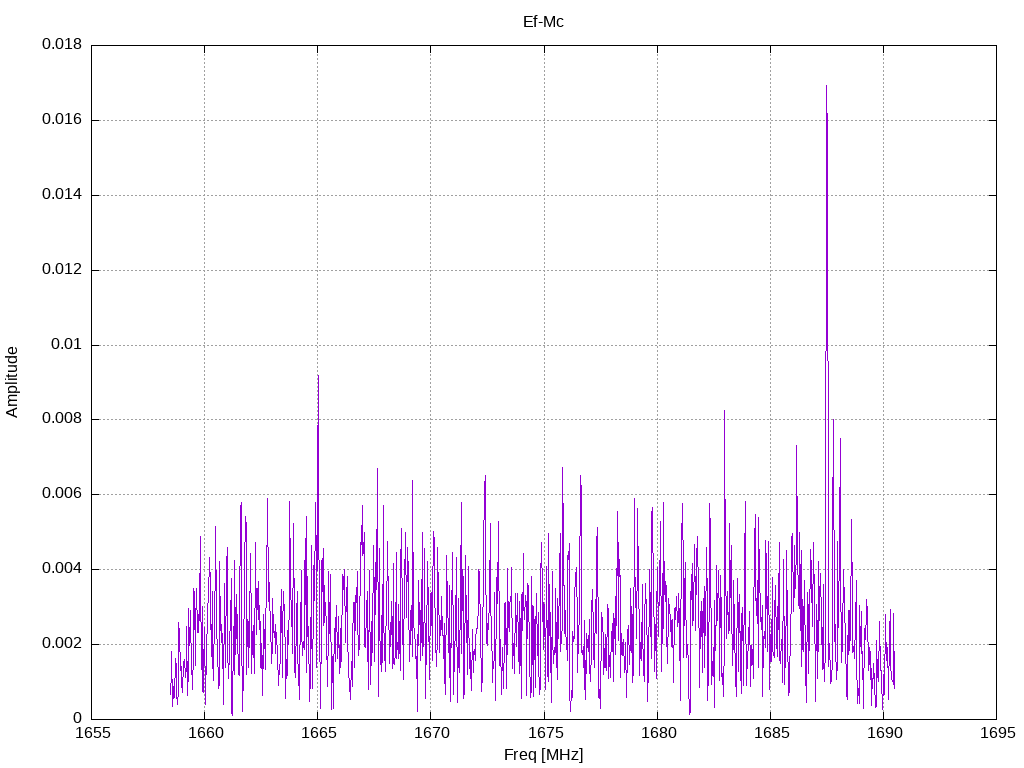This screenshot has width=1024, height=768.
Task: Click the tallest peak near 1687.5 MHz
Action: [x=826, y=86]
